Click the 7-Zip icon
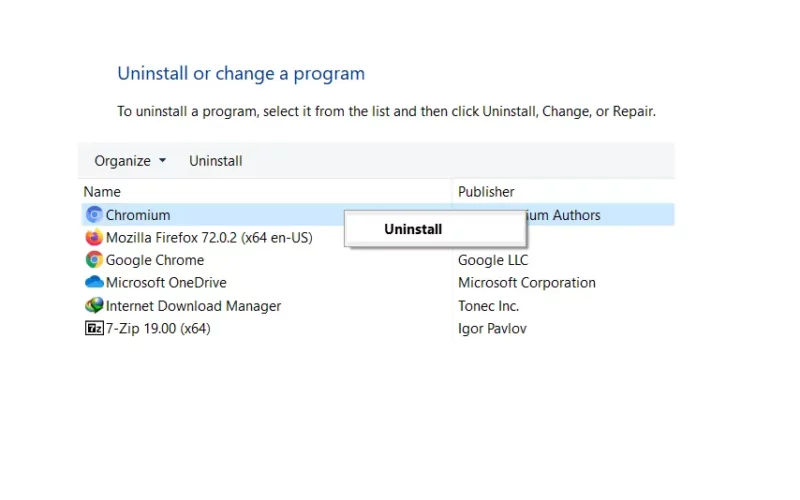This screenshot has height=500, width=800. click(94, 328)
